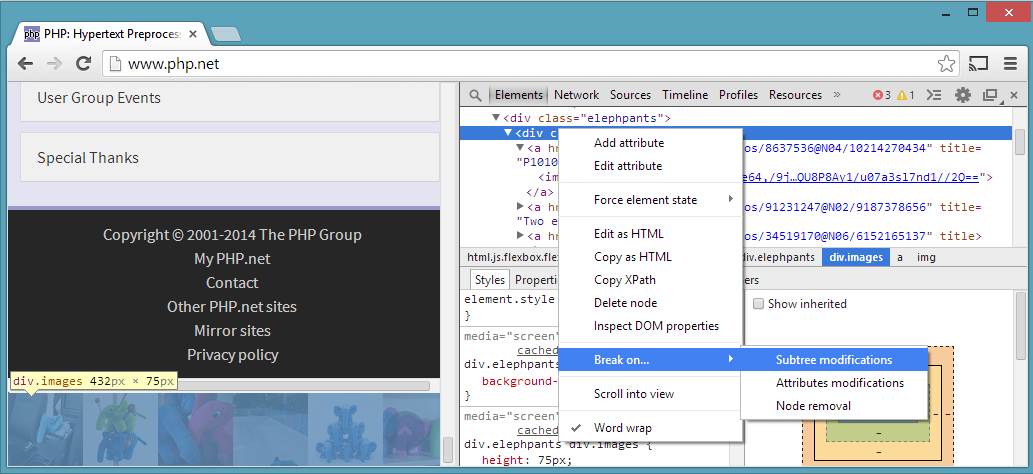This screenshot has height=474, width=1033.
Task: Switch to the Network panel tab
Action: coord(576,95)
